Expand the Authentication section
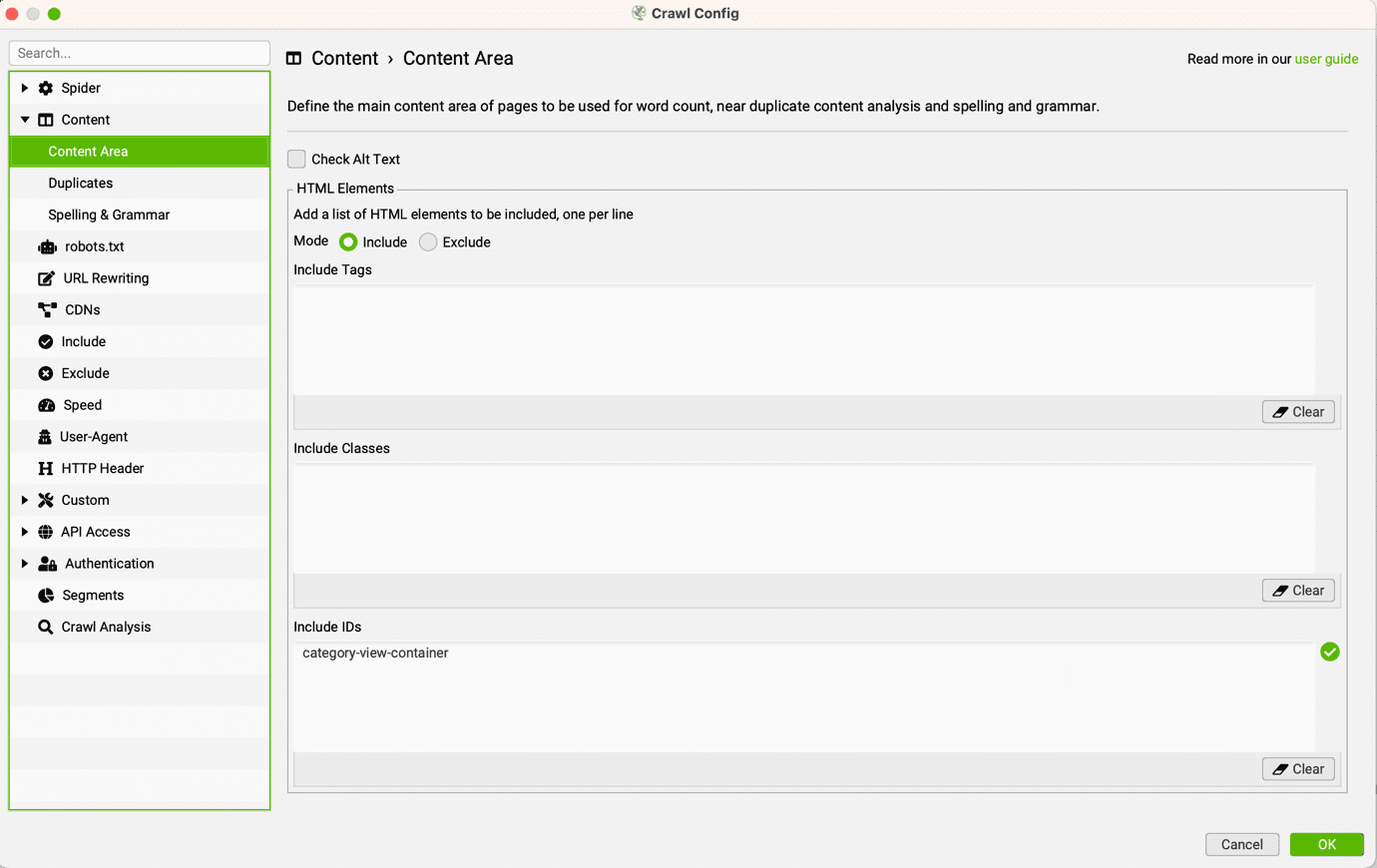The height and width of the screenshot is (868, 1377). pyautogui.click(x=25, y=564)
